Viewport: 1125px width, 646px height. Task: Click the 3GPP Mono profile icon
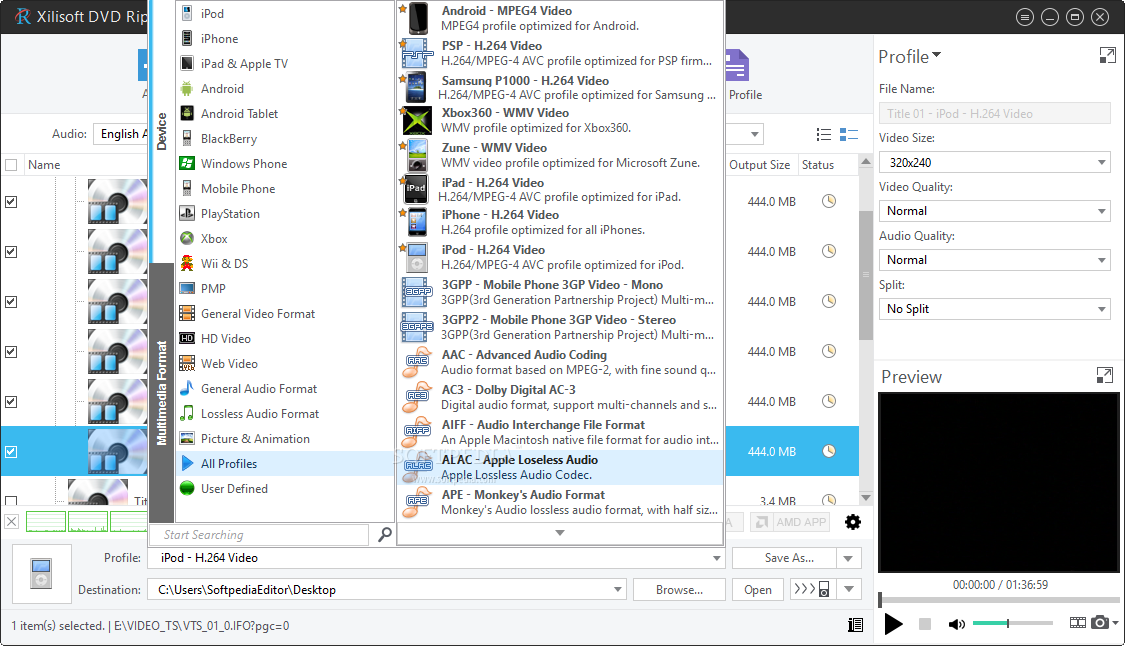[x=416, y=292]
